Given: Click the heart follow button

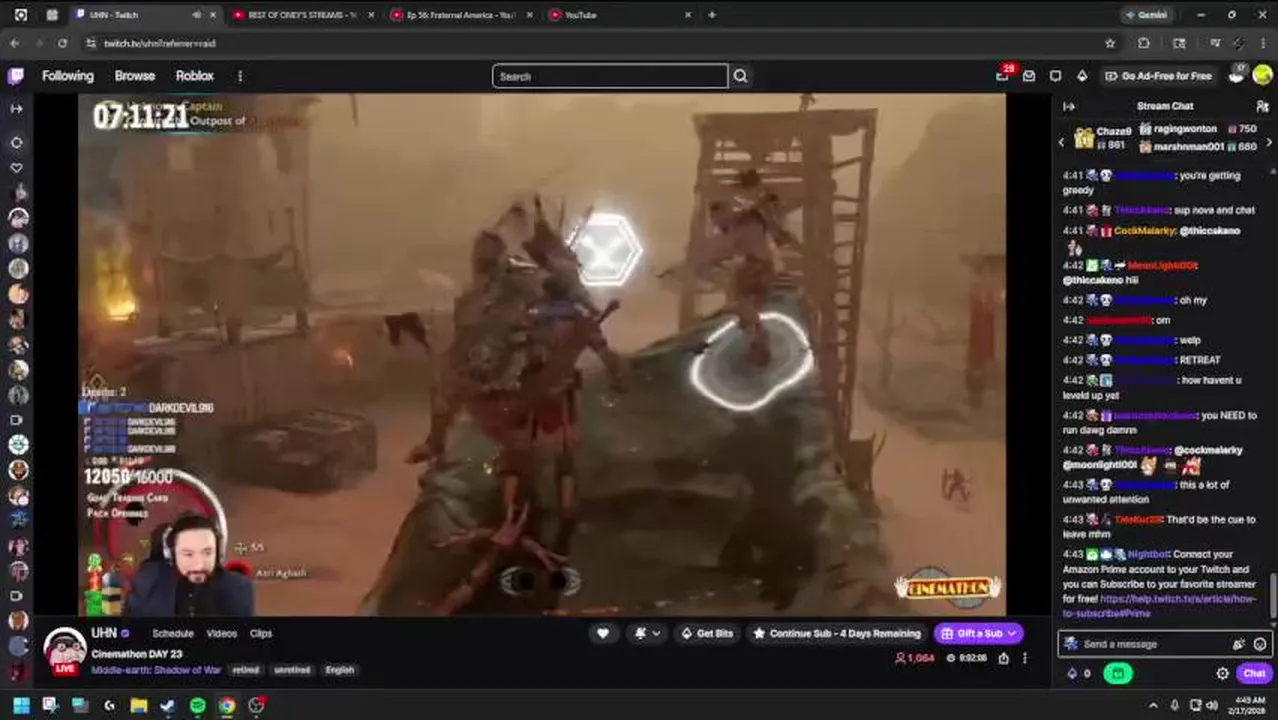Looking at the screenshot, I should (603, 633).
